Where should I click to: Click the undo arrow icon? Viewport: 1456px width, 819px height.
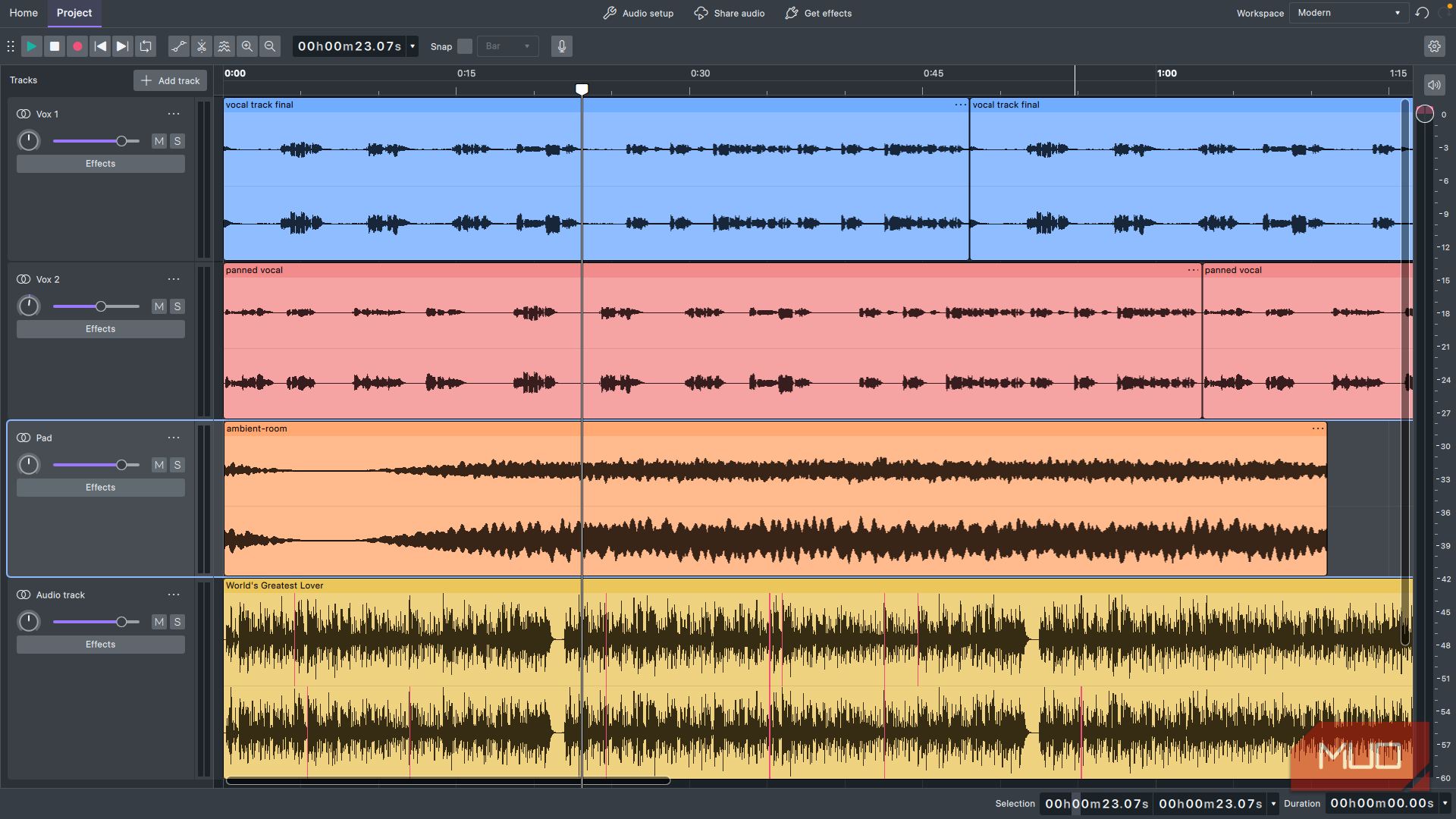click(1422, 13)
